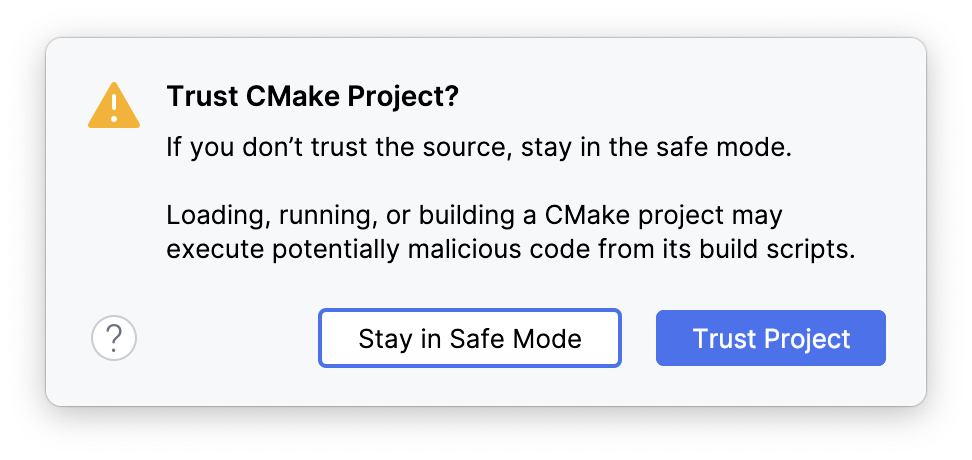Click the "Trust CMake Project?" dialog title
This screenshot has height=460, width=972.
tap(312, 98)
